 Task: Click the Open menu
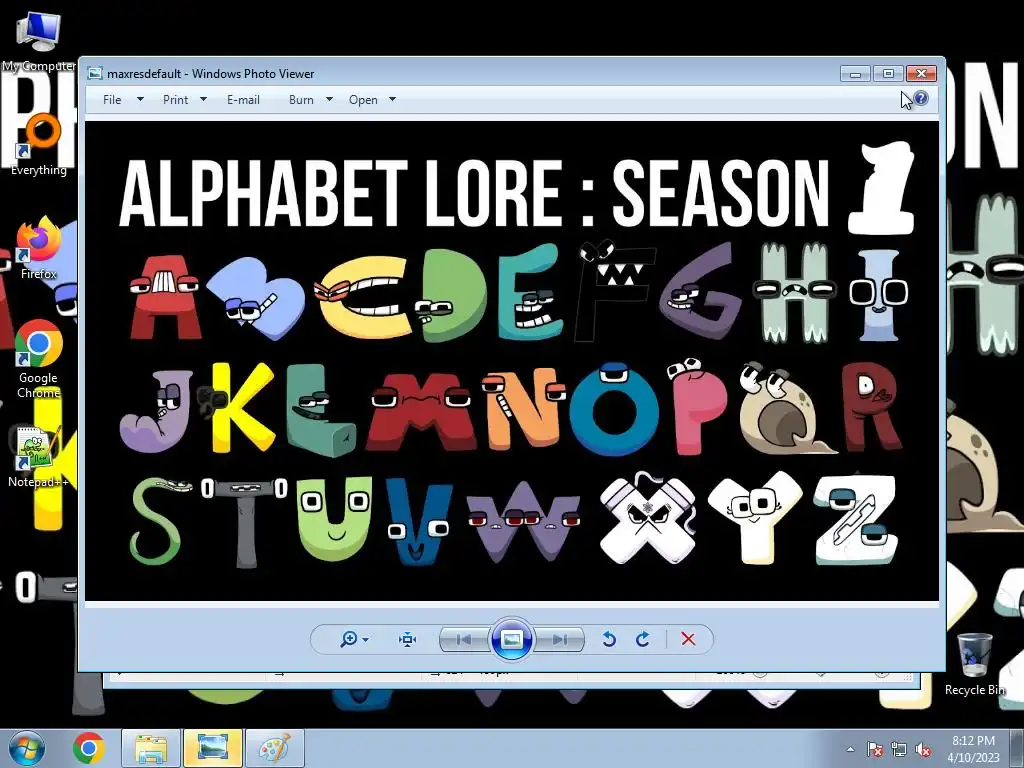click(363, 99)
